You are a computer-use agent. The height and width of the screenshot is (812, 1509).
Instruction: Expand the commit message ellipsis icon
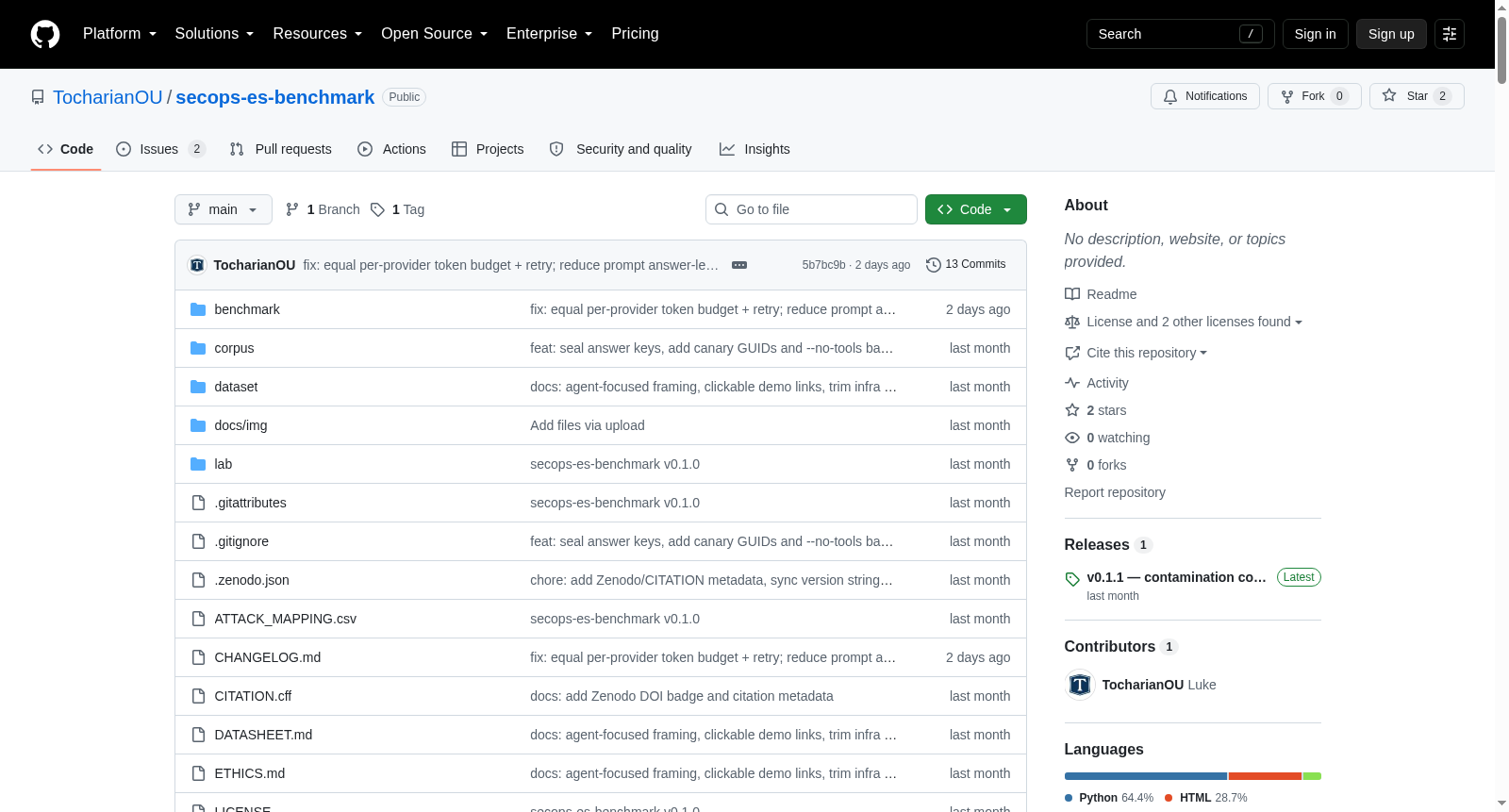coord(739,265)
